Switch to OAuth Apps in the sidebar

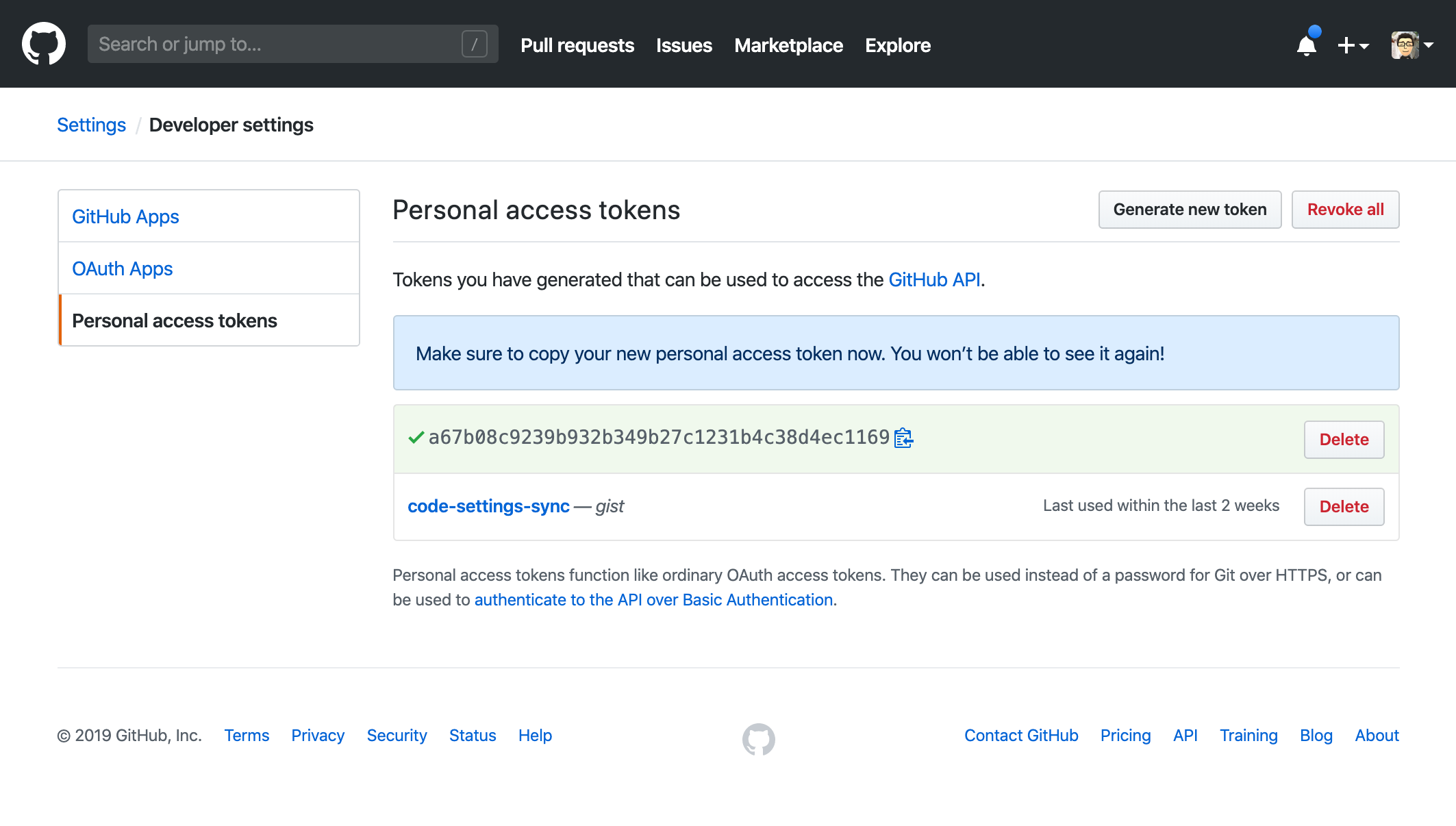click(x=122, y=268)
